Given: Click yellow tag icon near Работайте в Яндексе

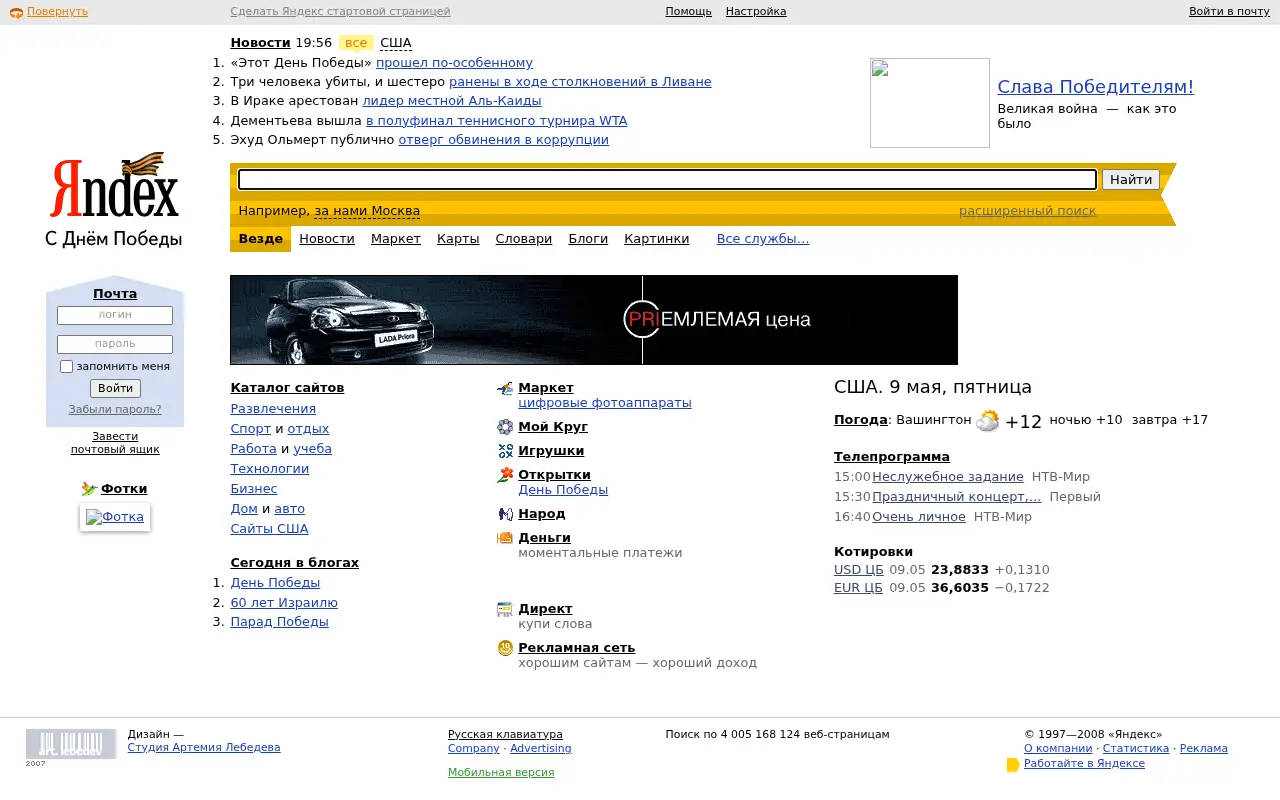Looking at the screenshot, I should coord(1013,765).
